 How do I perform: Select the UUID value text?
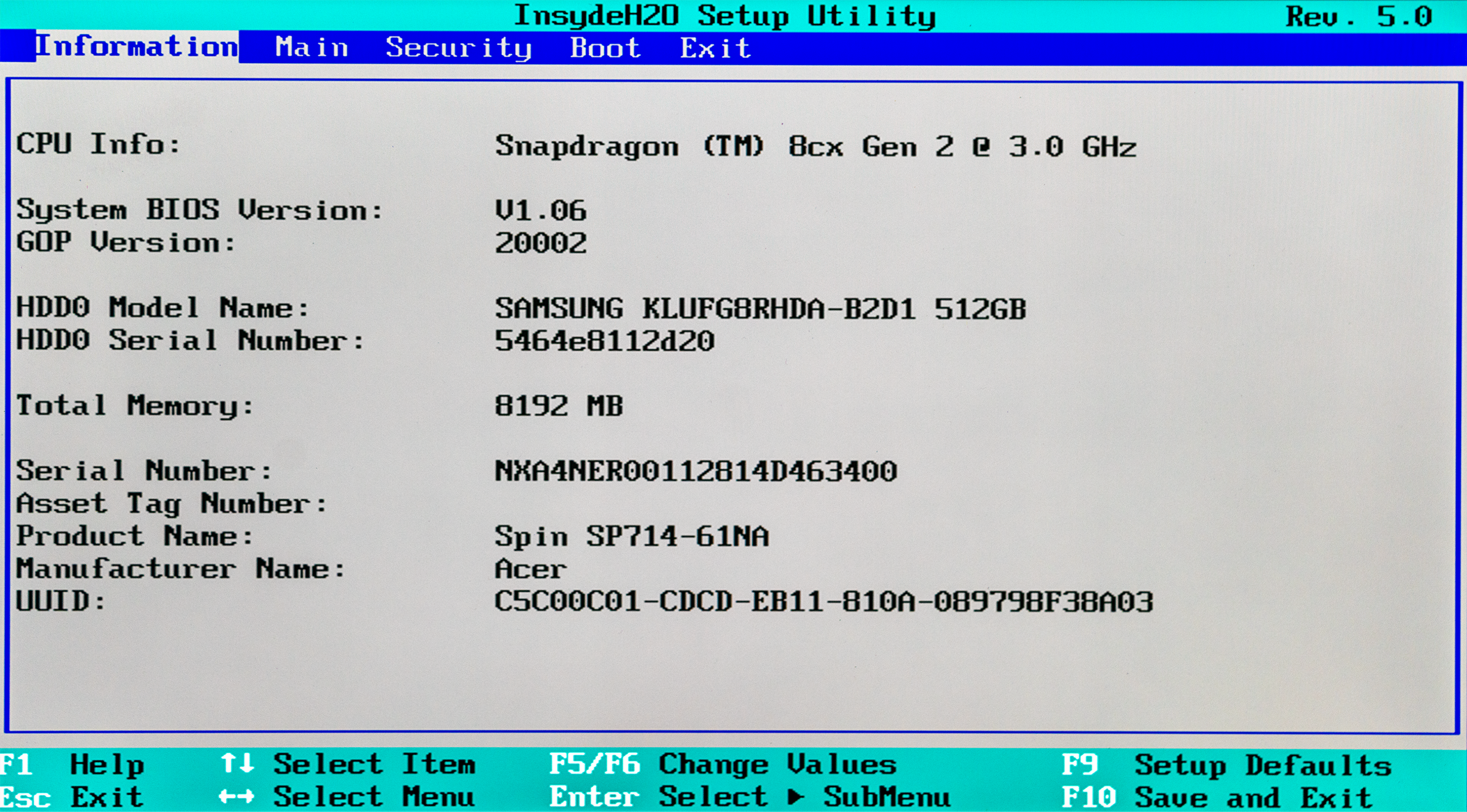coord(823,602)
